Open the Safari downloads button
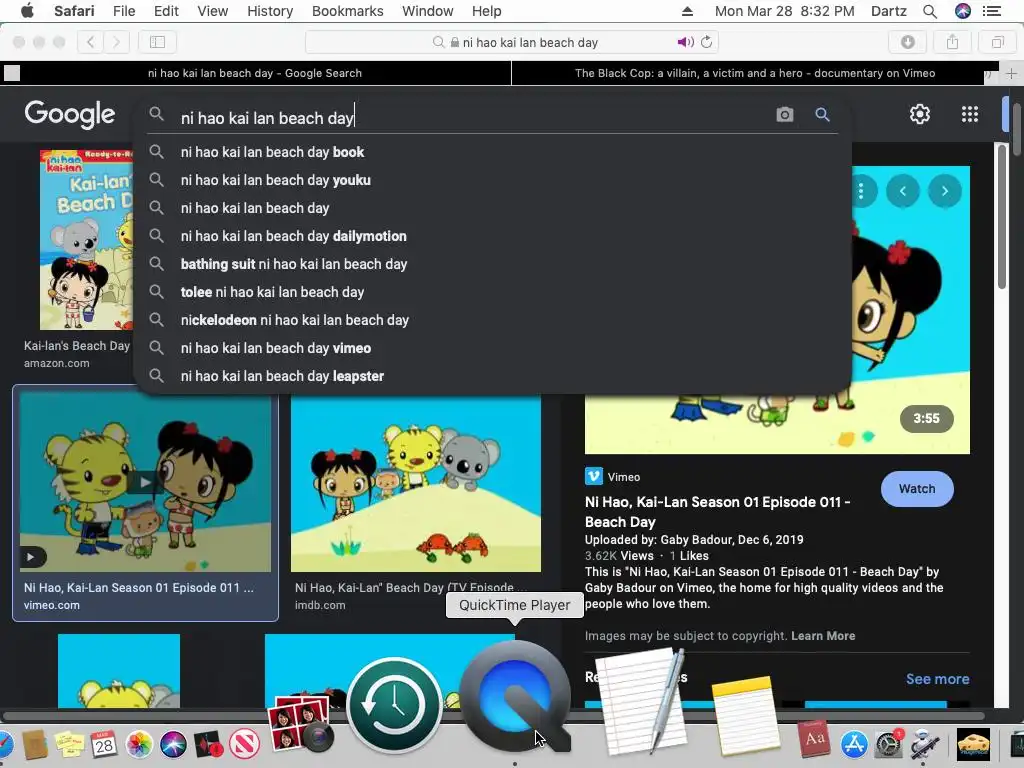Image resolution: width=1024 pixels, height=768 pixels. (x=908, y=42)
